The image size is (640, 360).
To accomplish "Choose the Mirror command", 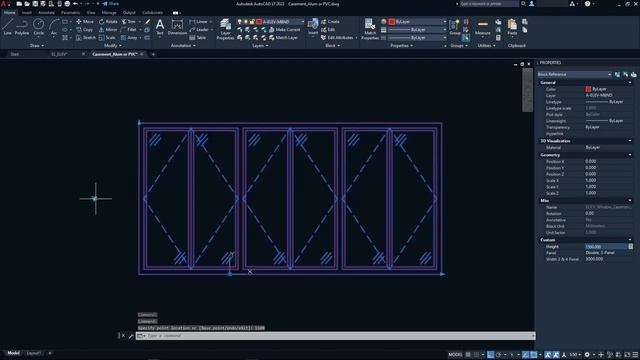I will click(108, 30).
